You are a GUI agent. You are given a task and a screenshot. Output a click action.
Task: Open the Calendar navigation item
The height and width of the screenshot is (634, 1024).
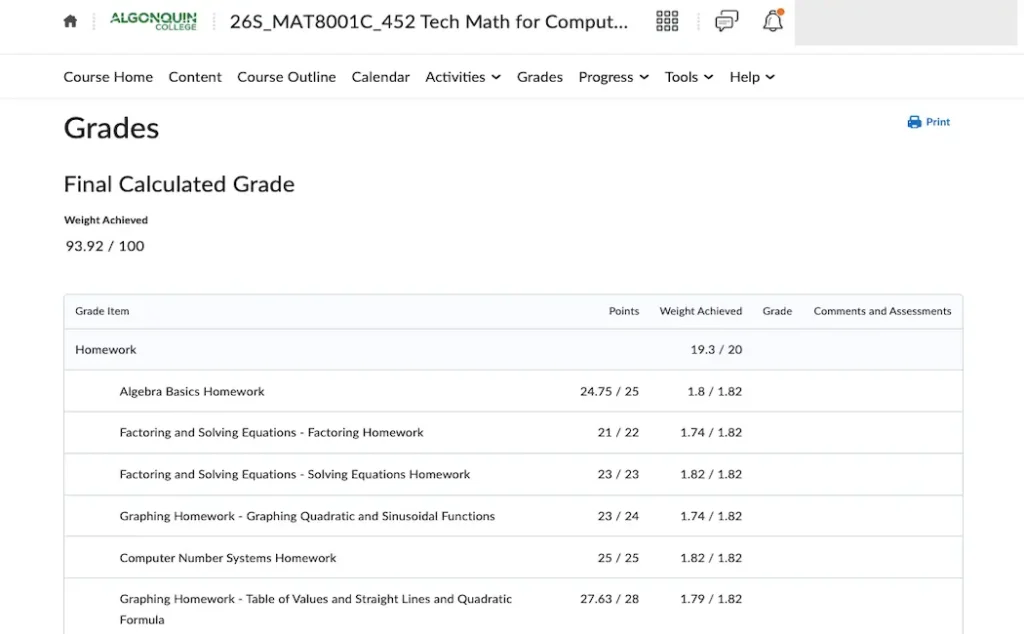[380, 77]
